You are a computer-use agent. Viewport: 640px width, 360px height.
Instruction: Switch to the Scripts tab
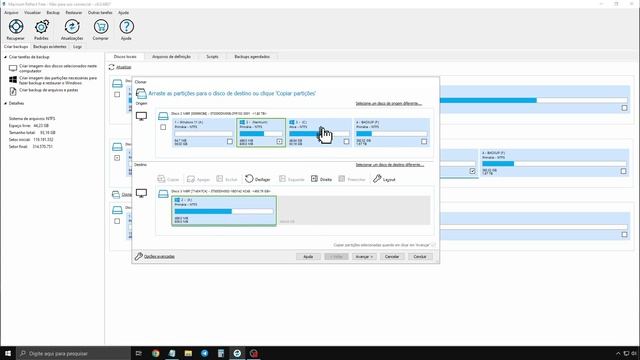pyautogui.click(x=212, y=57)
